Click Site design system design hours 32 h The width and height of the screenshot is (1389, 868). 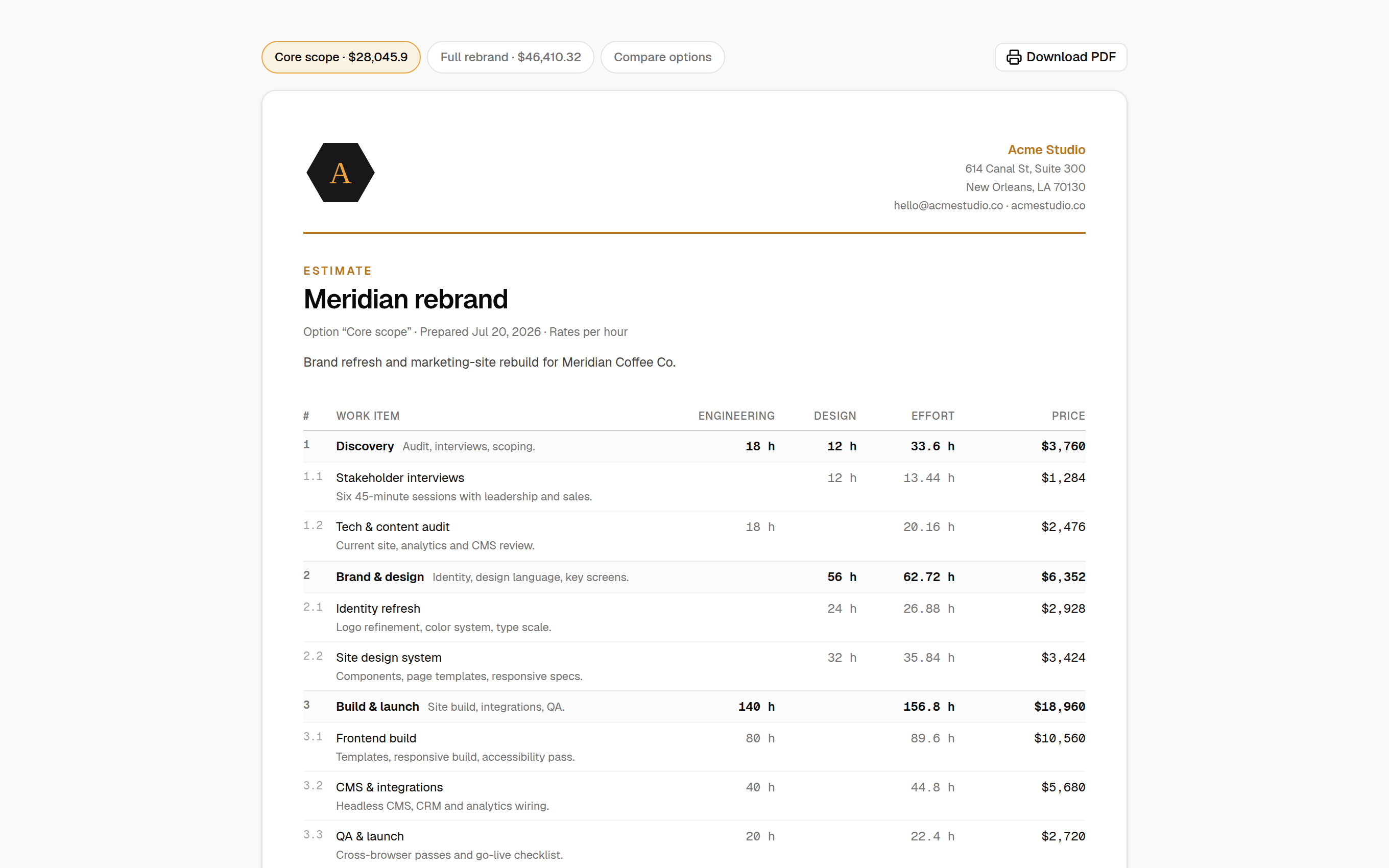[x=842, y=657]
